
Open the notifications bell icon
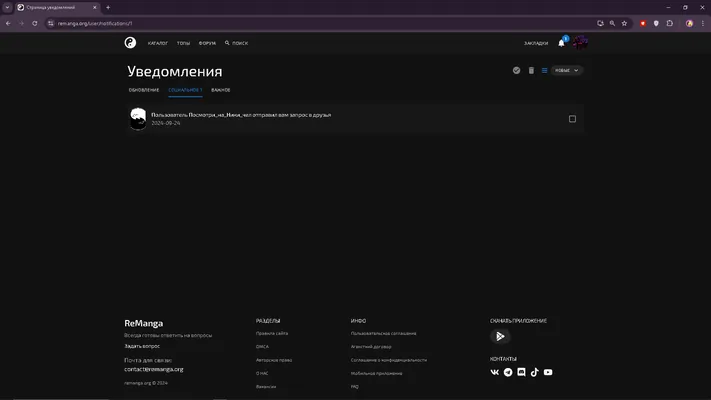(561, 43)
